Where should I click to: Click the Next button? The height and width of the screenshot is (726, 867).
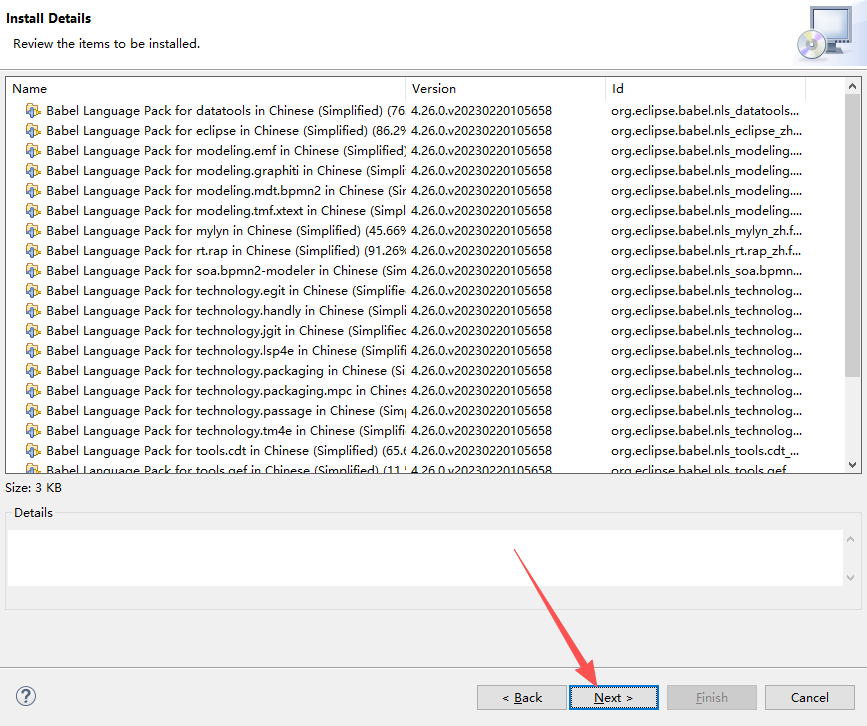point(614,698)
